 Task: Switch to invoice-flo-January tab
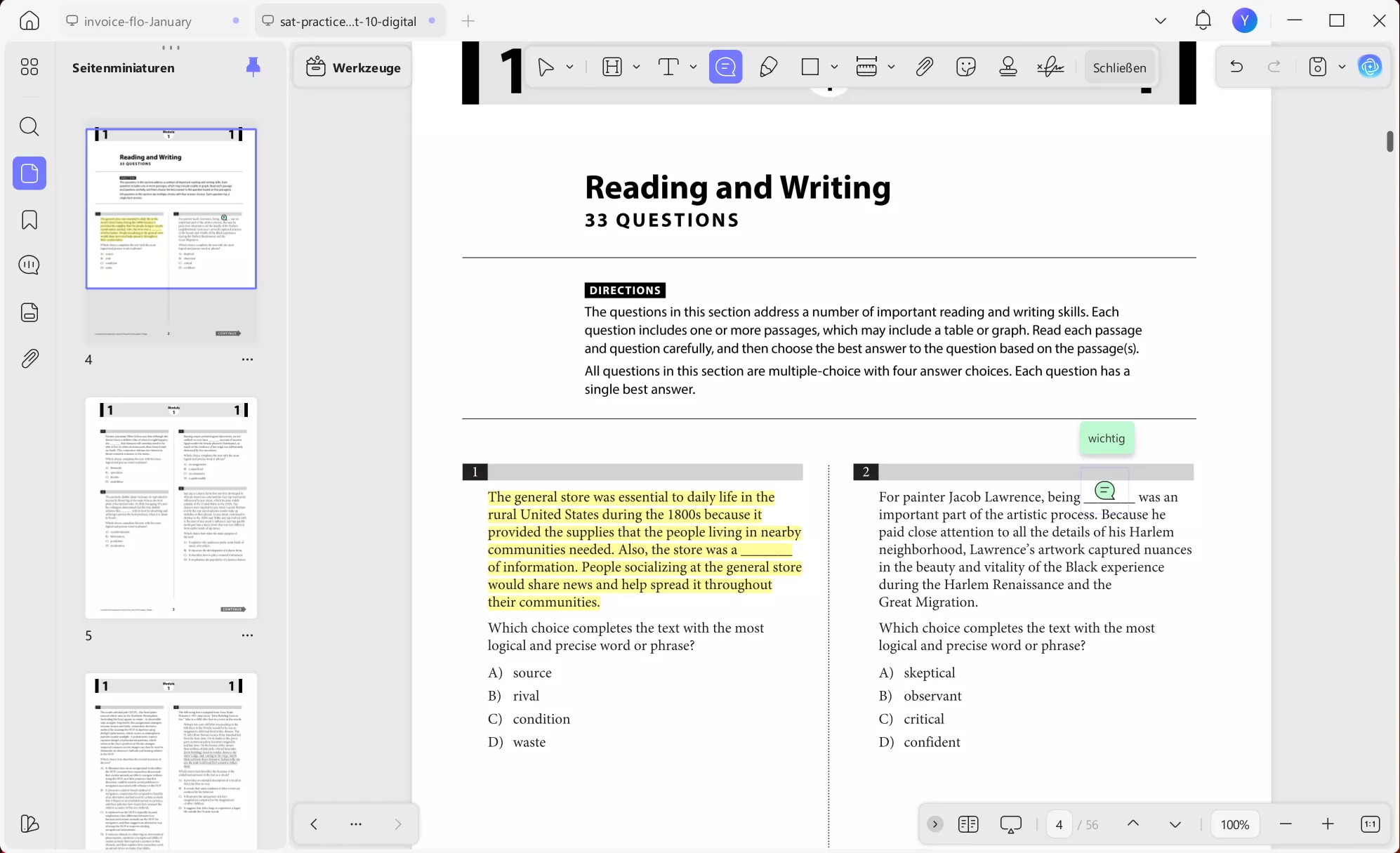pyautogui.click(x=138, y=21)
